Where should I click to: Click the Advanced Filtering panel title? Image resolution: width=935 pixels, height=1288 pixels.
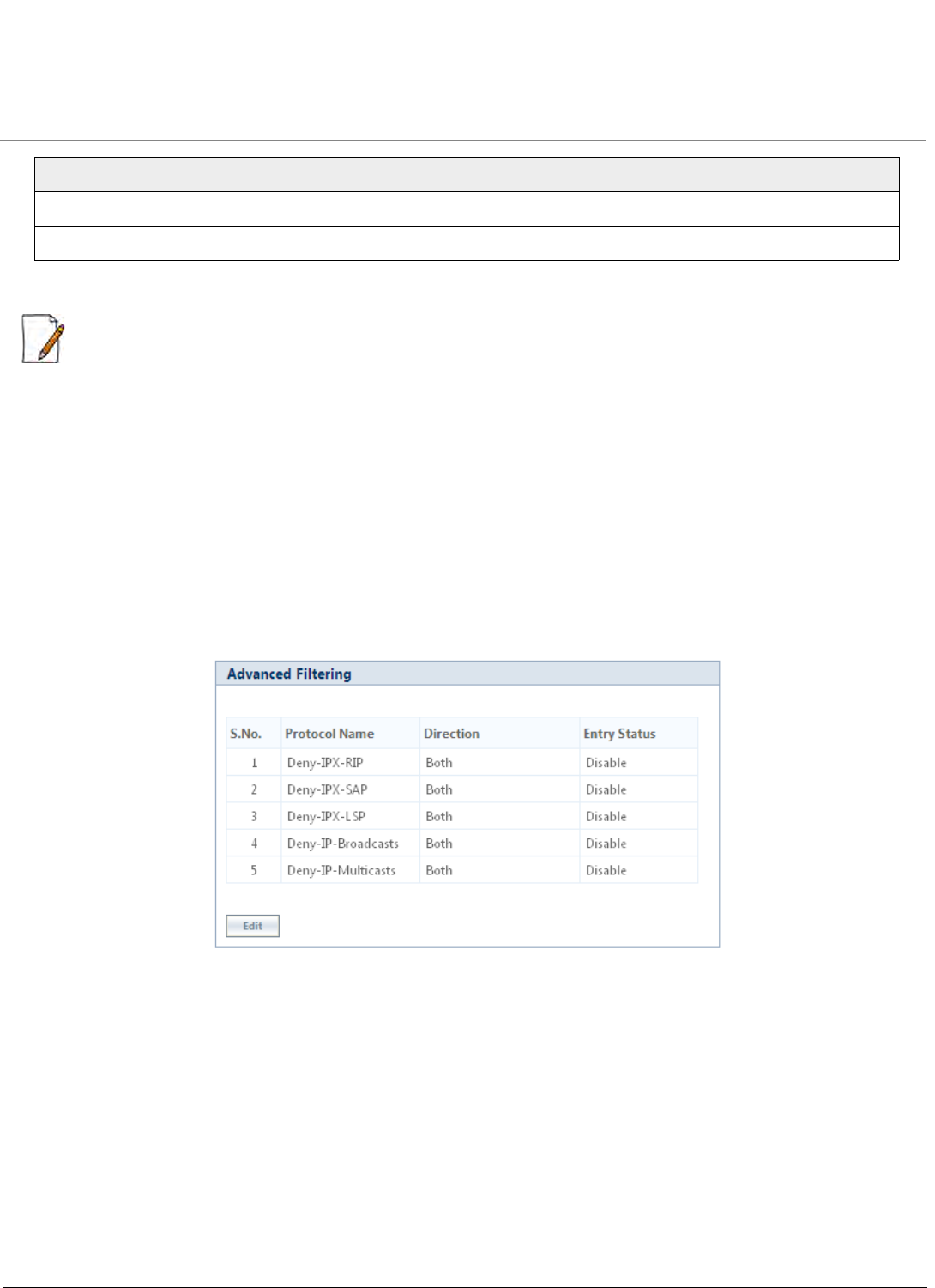[x=289, y=674]
